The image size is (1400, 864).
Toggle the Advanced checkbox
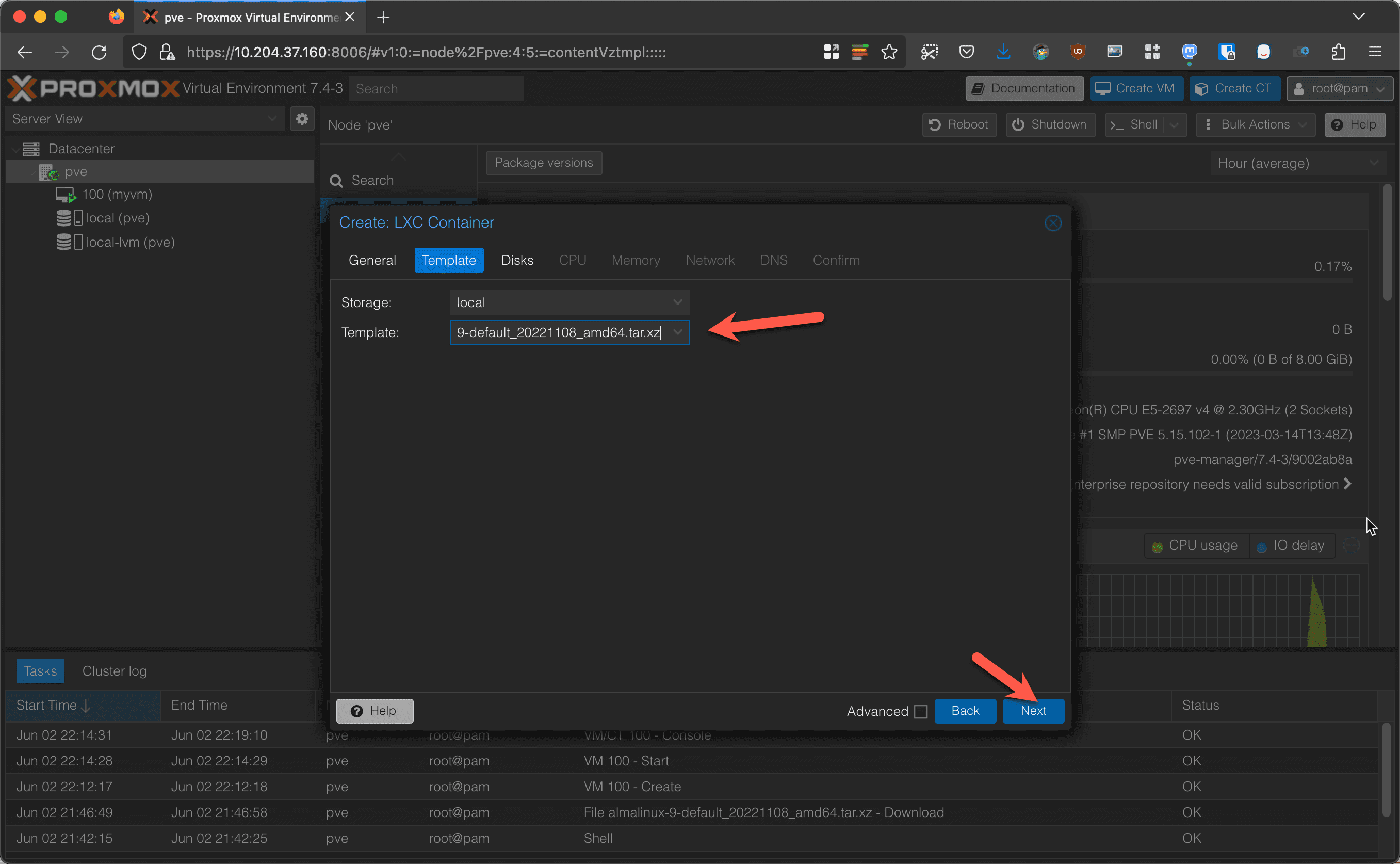point(920,711)
